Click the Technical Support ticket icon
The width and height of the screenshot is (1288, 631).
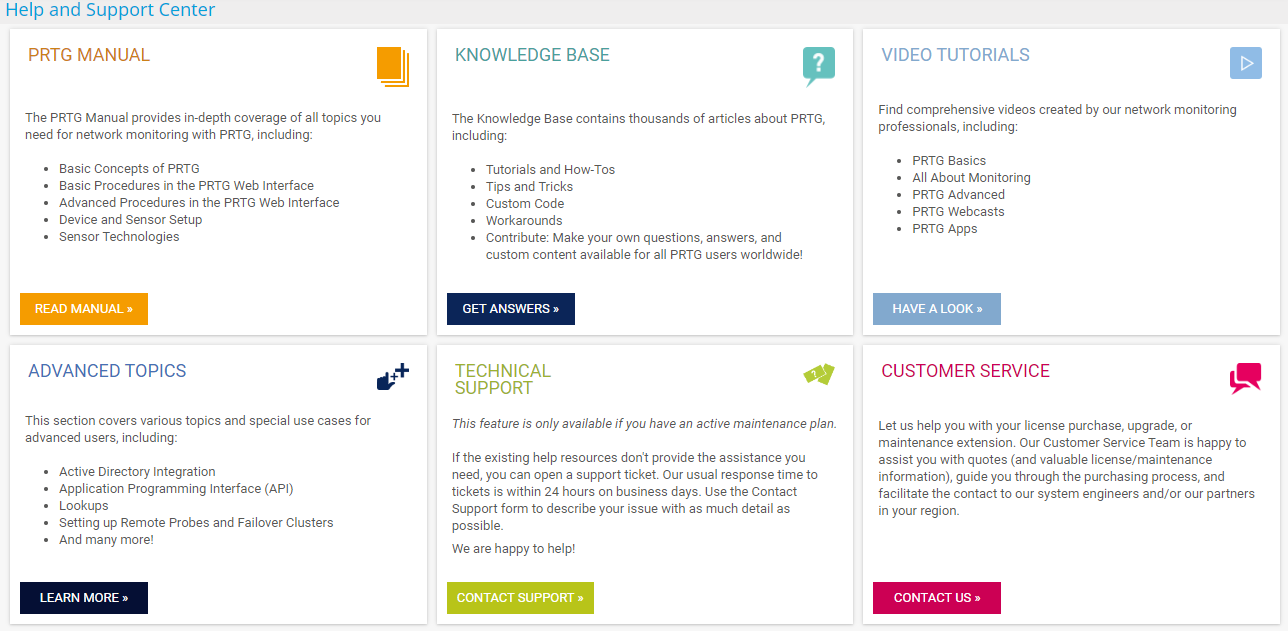[x=818, y=374]
